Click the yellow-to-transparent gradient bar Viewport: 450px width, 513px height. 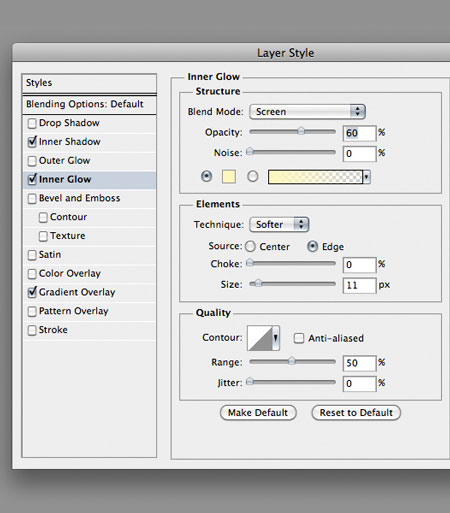pyautogui.click(x=315, y=177)
